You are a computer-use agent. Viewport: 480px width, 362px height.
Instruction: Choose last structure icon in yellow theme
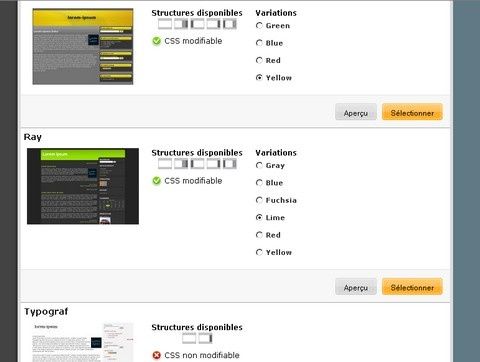[x=230, y=24]
